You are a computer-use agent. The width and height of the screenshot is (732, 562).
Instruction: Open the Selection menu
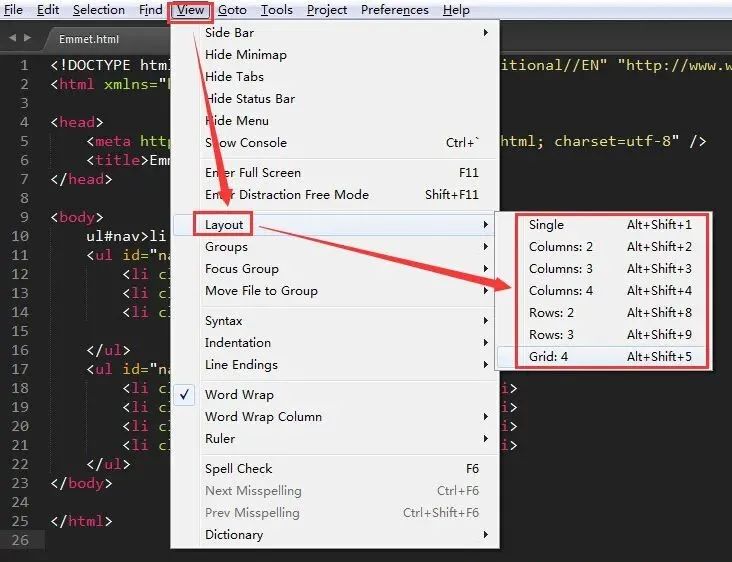(99, 10)
